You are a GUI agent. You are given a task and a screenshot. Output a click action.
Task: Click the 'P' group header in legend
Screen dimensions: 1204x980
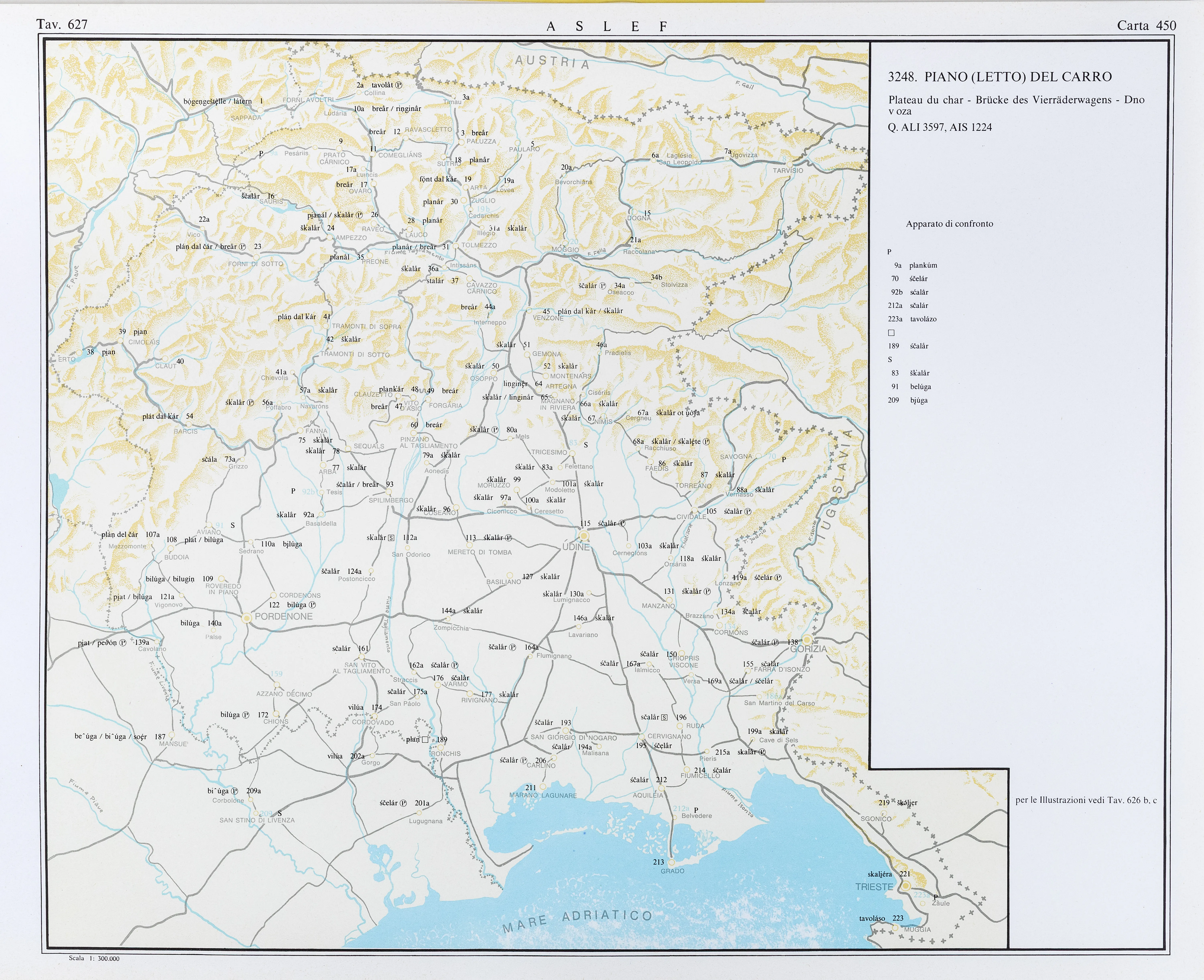(889, 252)
